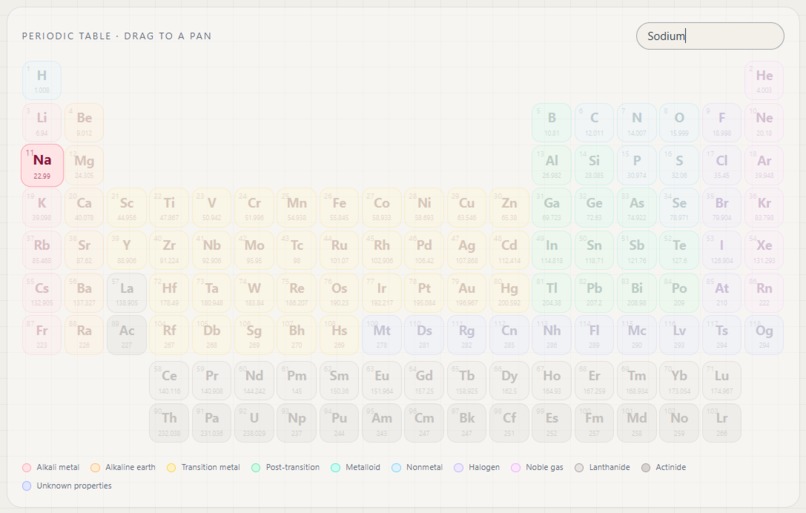
Task: Click the Ti titanium tile
Action: [x=169, y=208]
